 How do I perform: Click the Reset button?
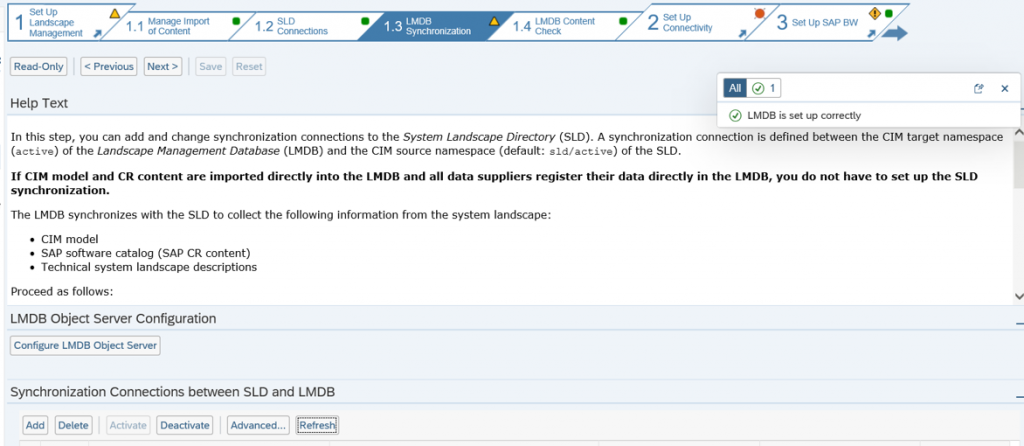249,67
